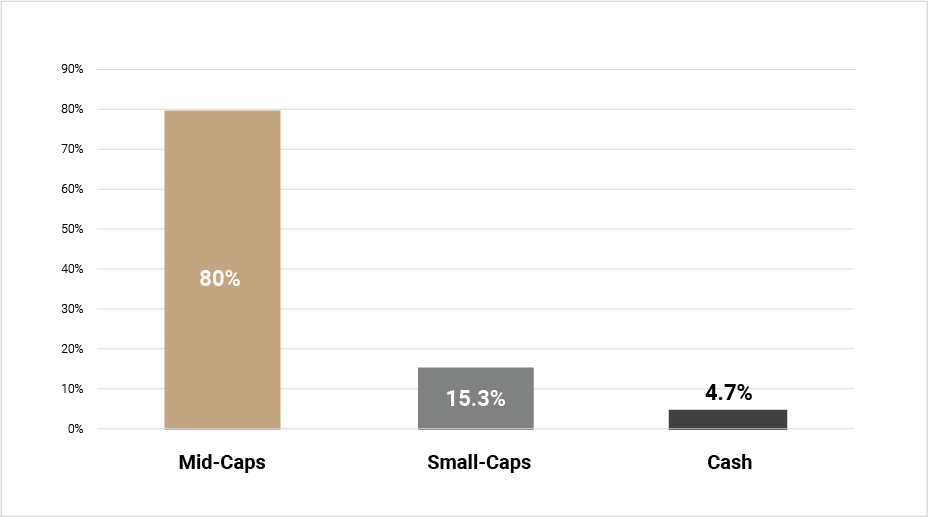The width and height of the screenshot is (928, 517).
Task: Click the 40% axis label
Action: pos(72,269)
